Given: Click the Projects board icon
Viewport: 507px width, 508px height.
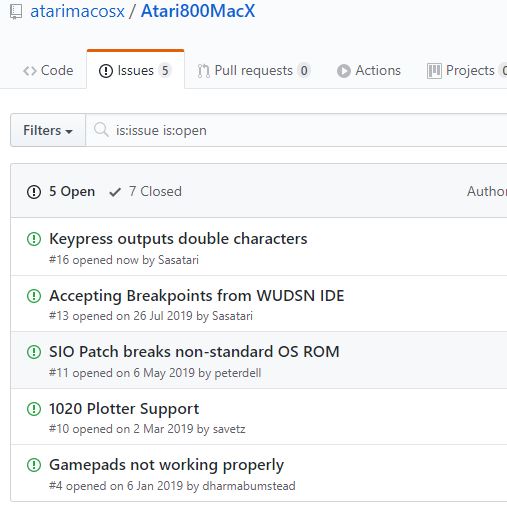Looking at the screenshot, I should pos(434,71).
